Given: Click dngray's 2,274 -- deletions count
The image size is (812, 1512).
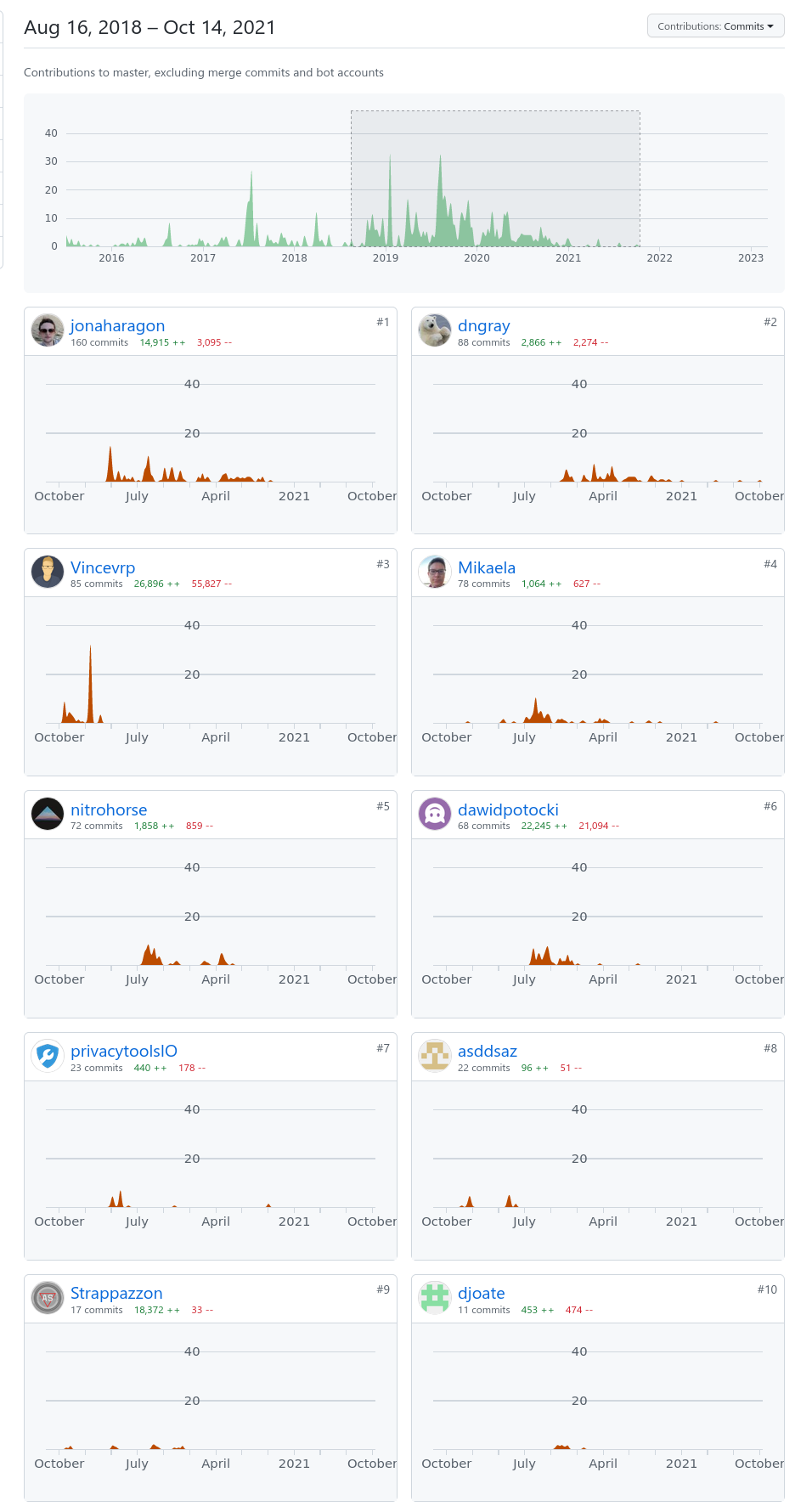Looking at the screenshot, I should [590, 342].
